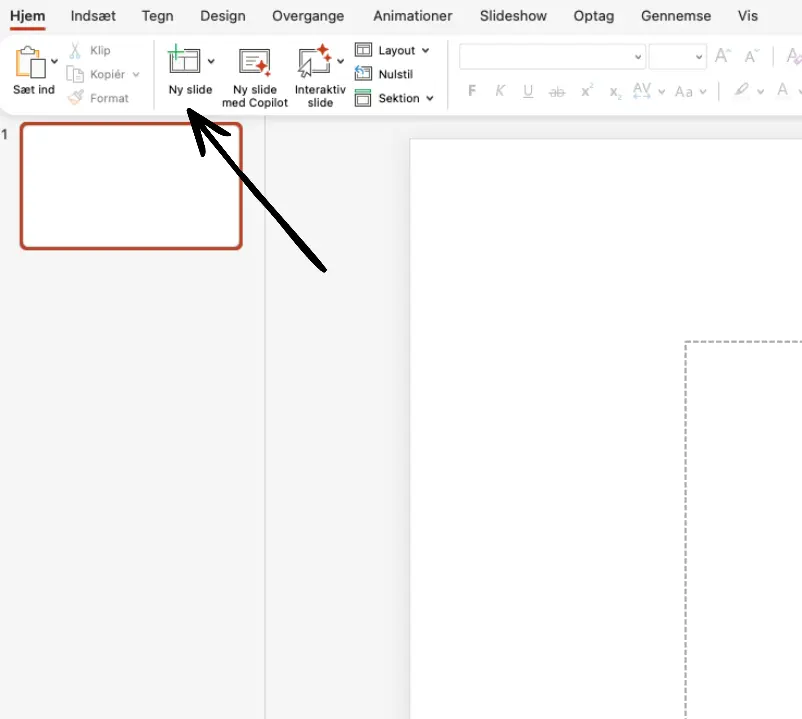Click the character spacing AV icon
Screen dimensions: 802x719
(x=641, y=91)
